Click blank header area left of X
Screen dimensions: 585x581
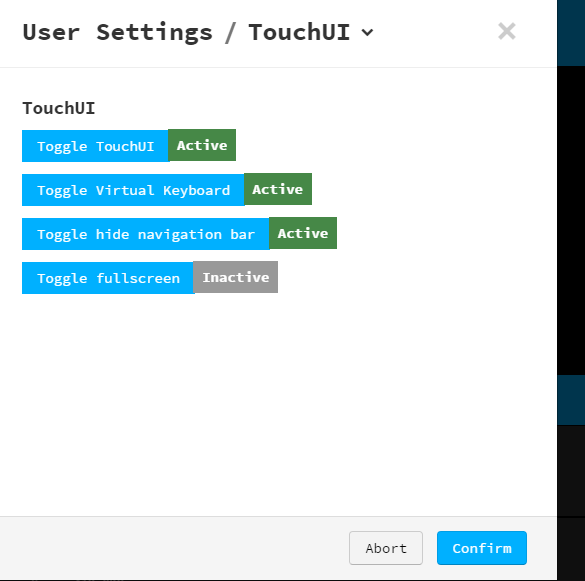[x=435, y=32]
